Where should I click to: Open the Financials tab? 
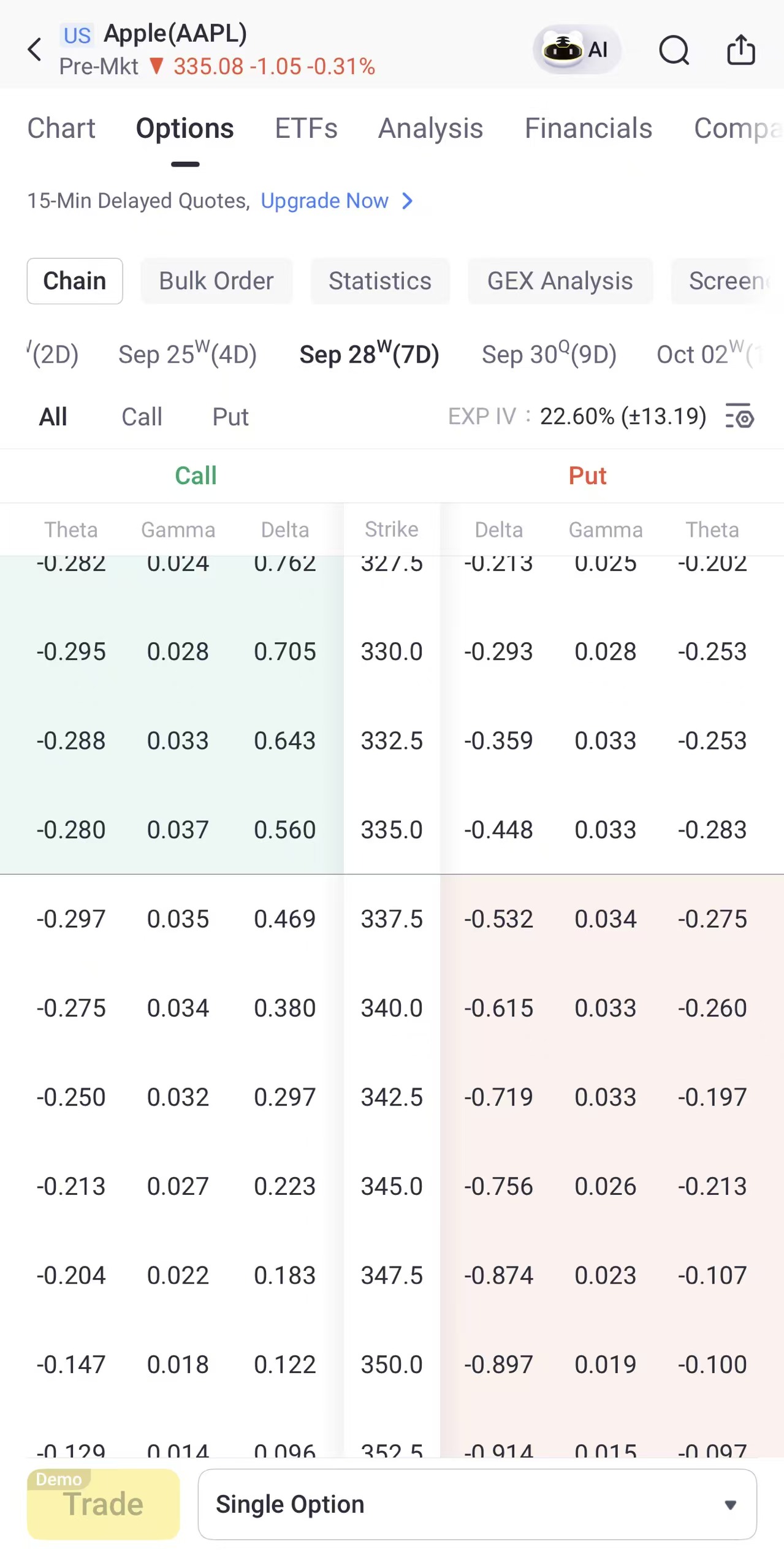click(x=588, y=129)
